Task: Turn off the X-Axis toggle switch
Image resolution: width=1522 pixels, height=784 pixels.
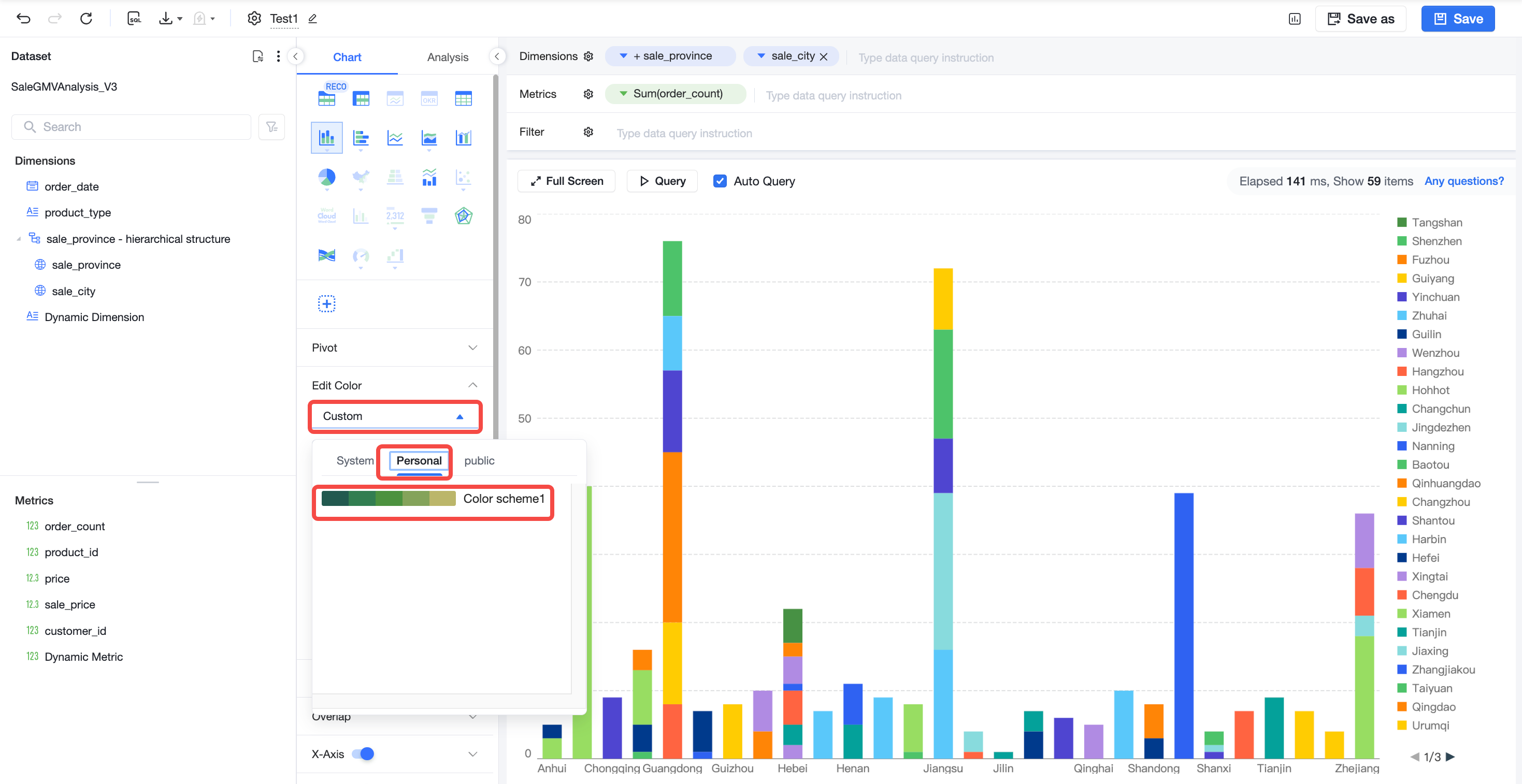Action: click(x=363, y=754)
